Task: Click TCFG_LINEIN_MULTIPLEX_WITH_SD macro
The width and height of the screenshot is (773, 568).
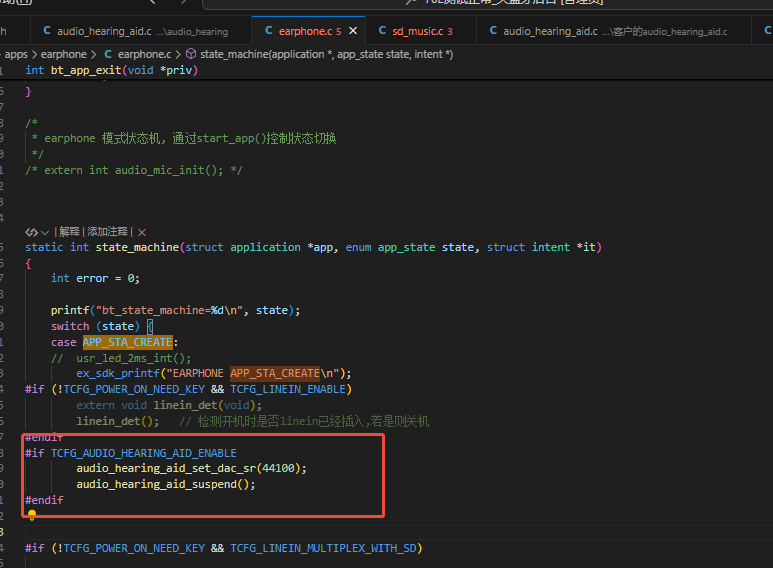Action: [323, 548]
